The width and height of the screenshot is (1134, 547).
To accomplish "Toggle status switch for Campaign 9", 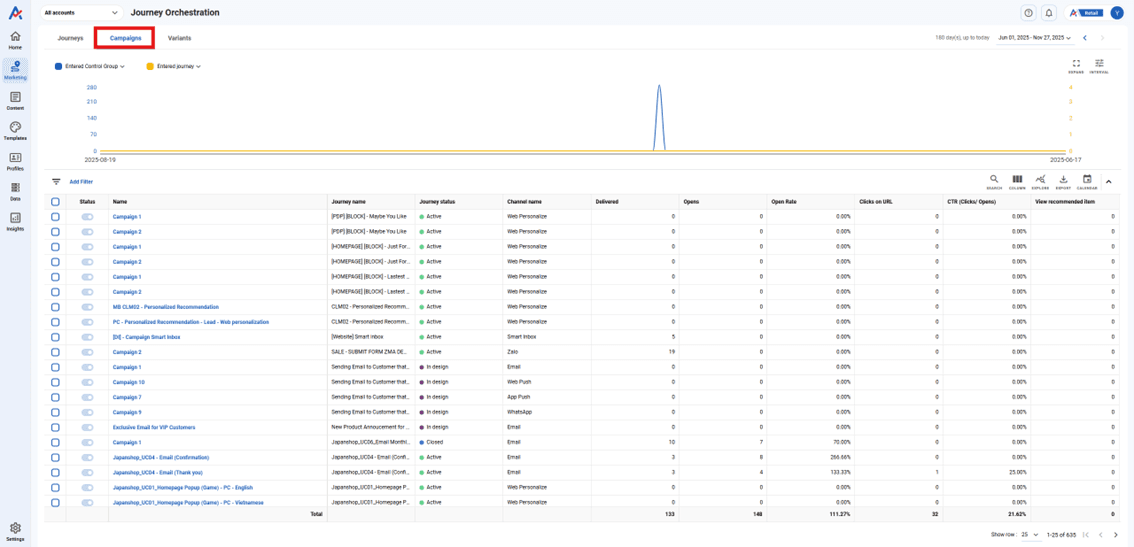I will (88, 412).
